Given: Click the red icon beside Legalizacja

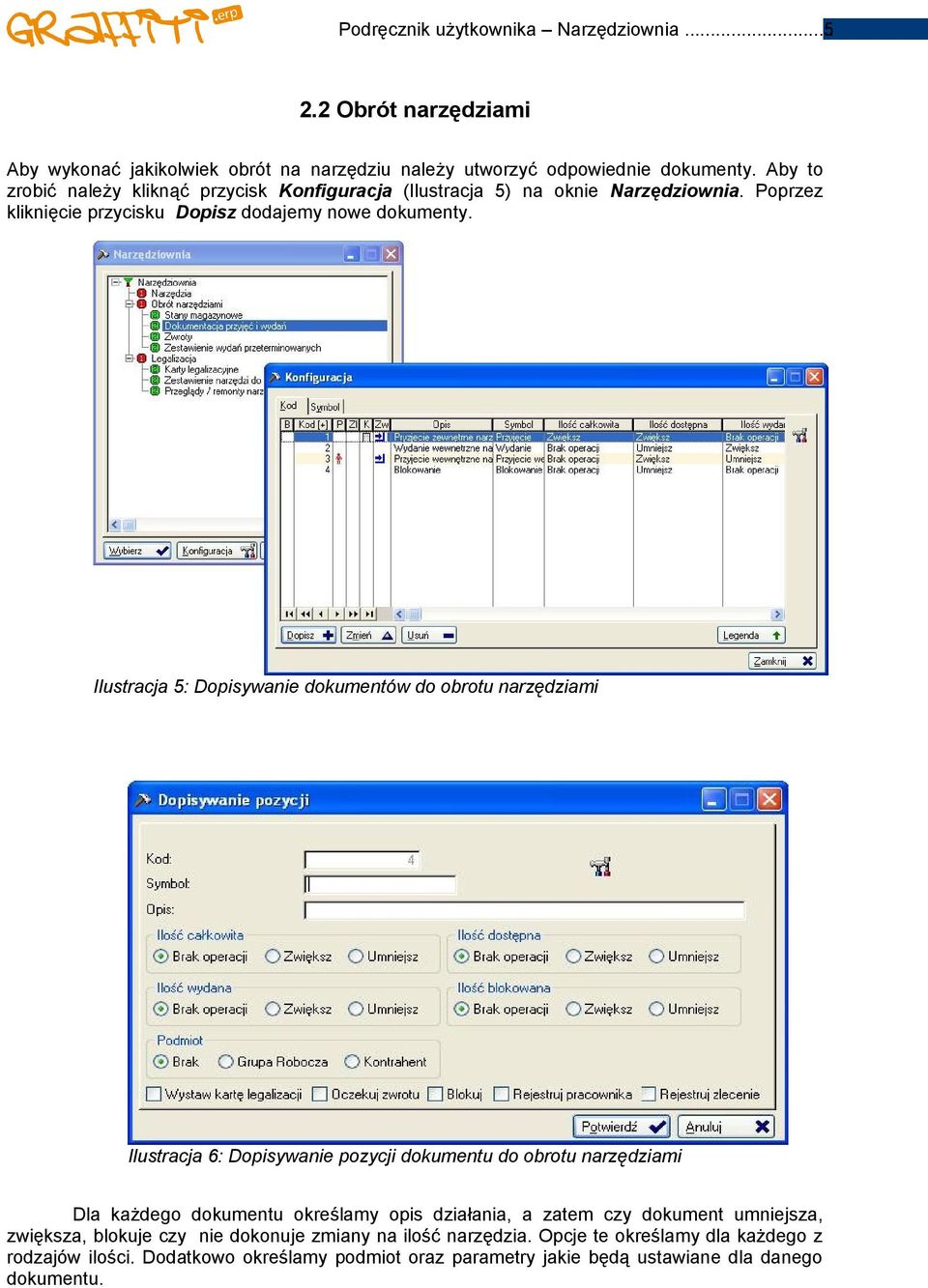Looking at the screenshot, I should 142,358.
